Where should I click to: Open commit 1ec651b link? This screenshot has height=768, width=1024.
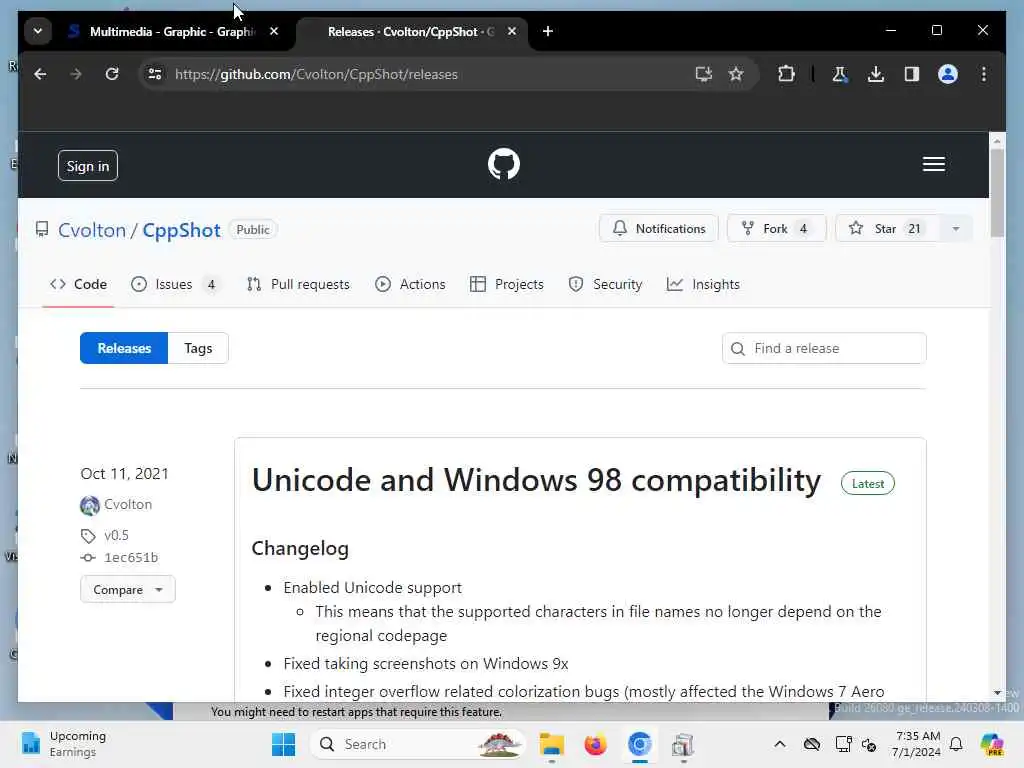pos(131,558)
